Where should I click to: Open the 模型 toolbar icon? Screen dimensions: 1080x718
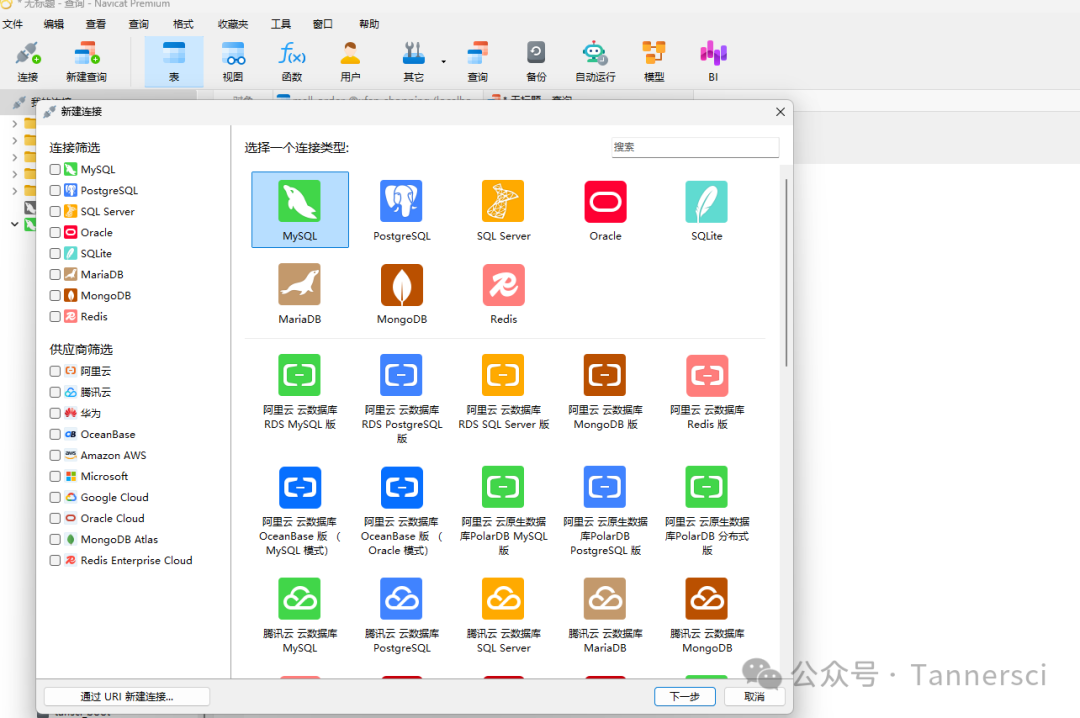coord(654,61)
